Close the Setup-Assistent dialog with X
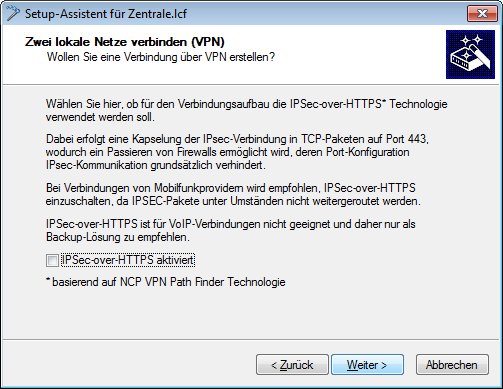 point(482,14)
